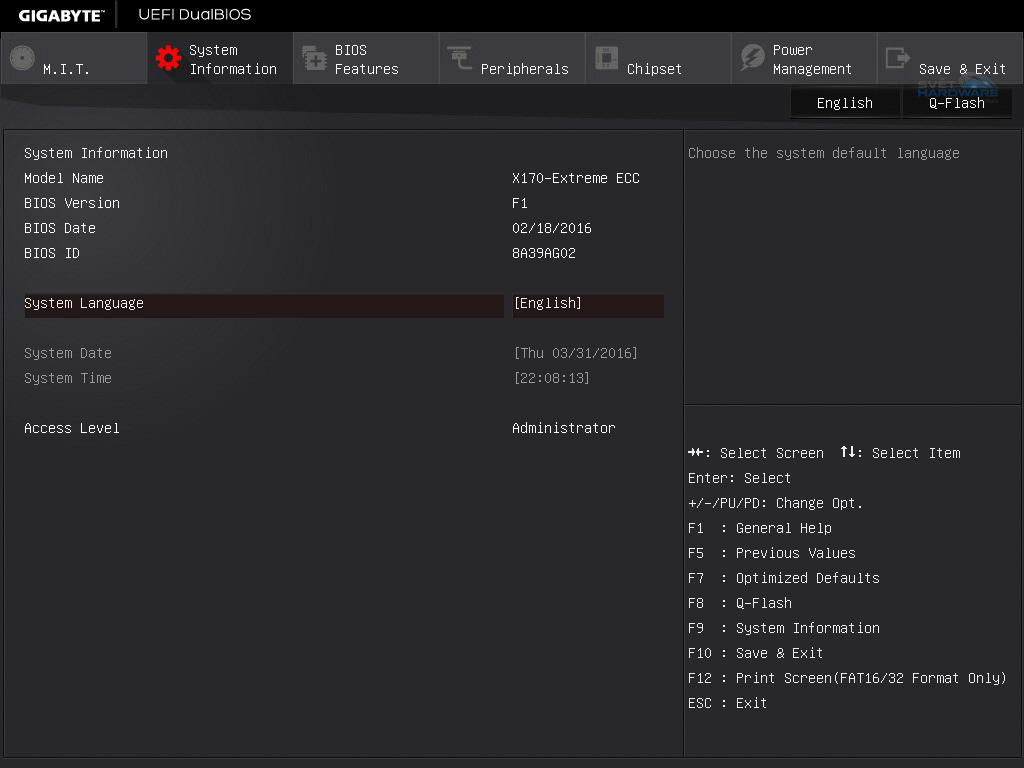Click the Access Level row

(x=72, y=429)
